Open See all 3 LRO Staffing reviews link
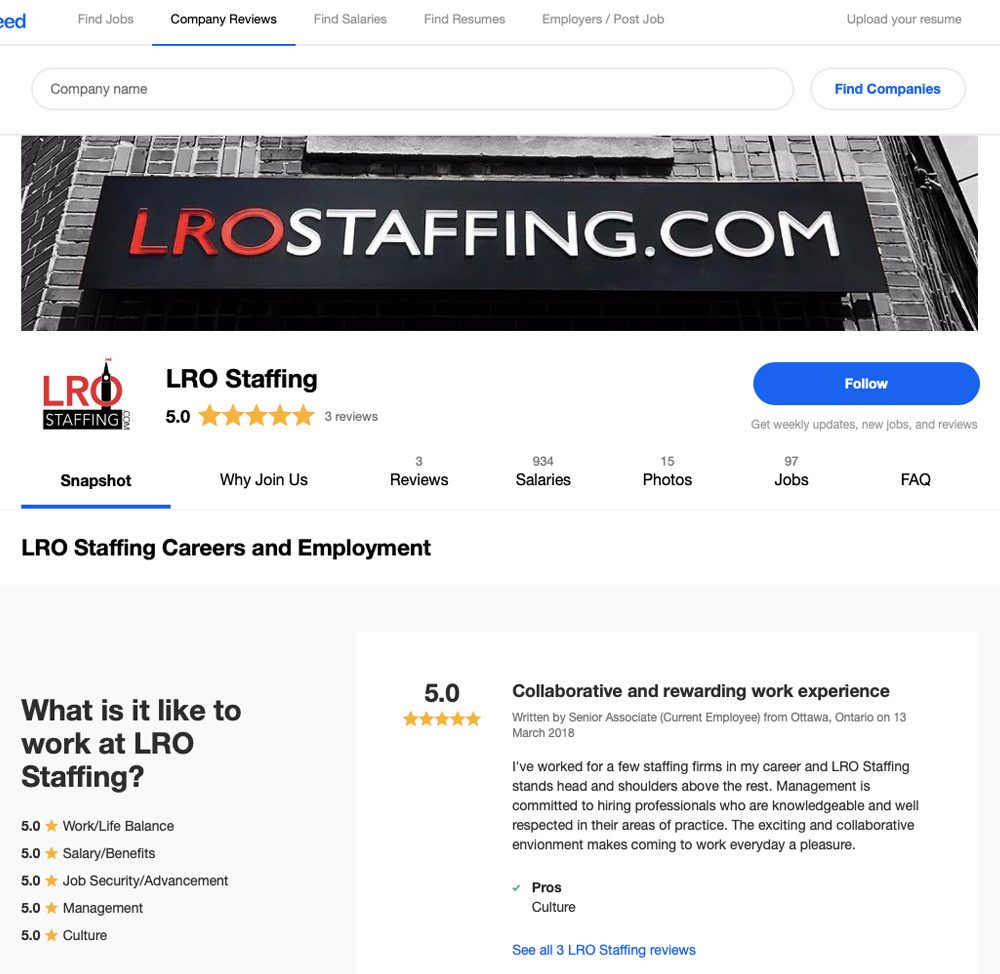Image resolution: width=1000 pixels, height=974 pixels. click(603, 950)
